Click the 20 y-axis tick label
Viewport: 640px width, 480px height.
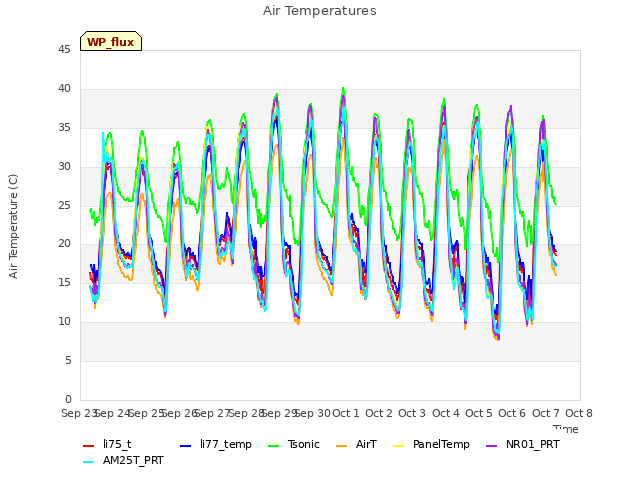click(64, 244)
